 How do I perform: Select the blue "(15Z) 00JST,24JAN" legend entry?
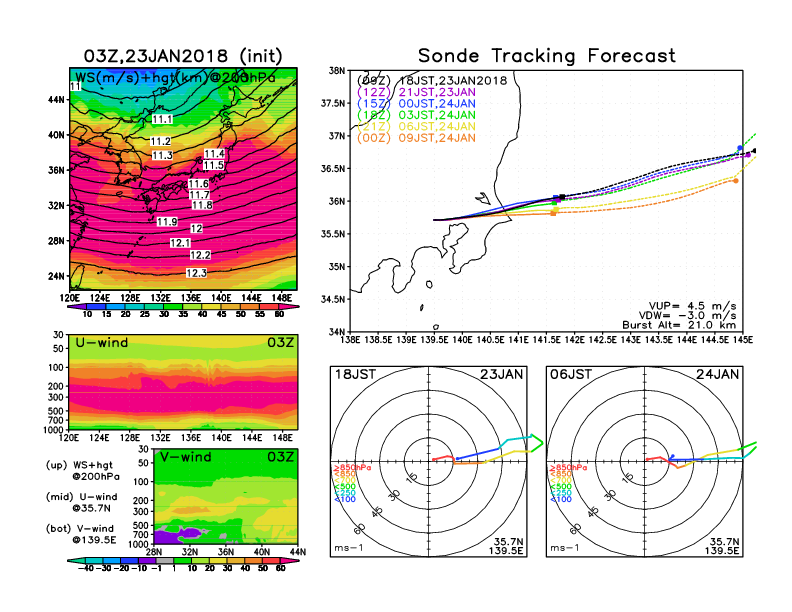(x=416, y=104)
